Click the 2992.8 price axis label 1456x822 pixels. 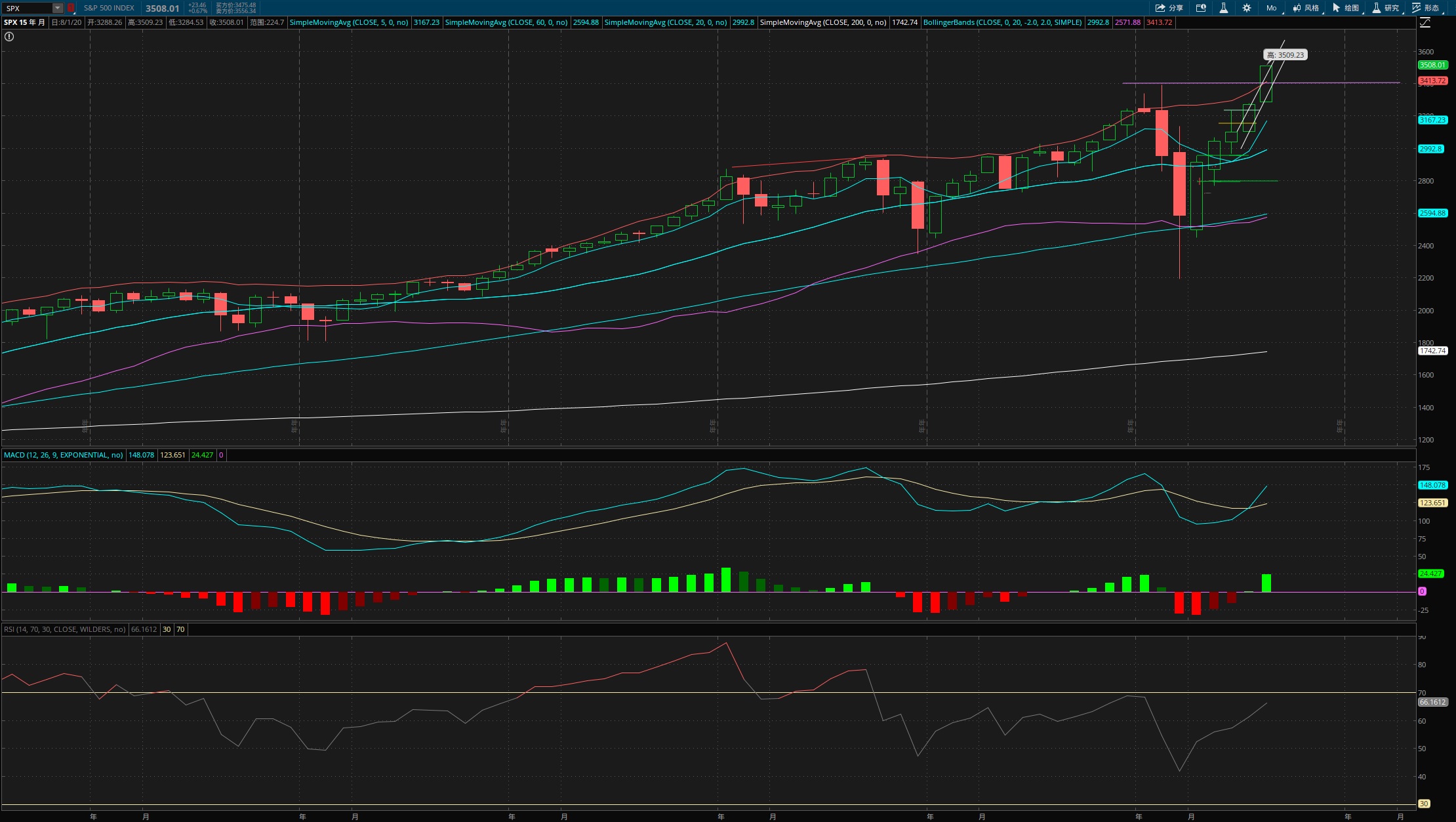(x=1430, y=149)
